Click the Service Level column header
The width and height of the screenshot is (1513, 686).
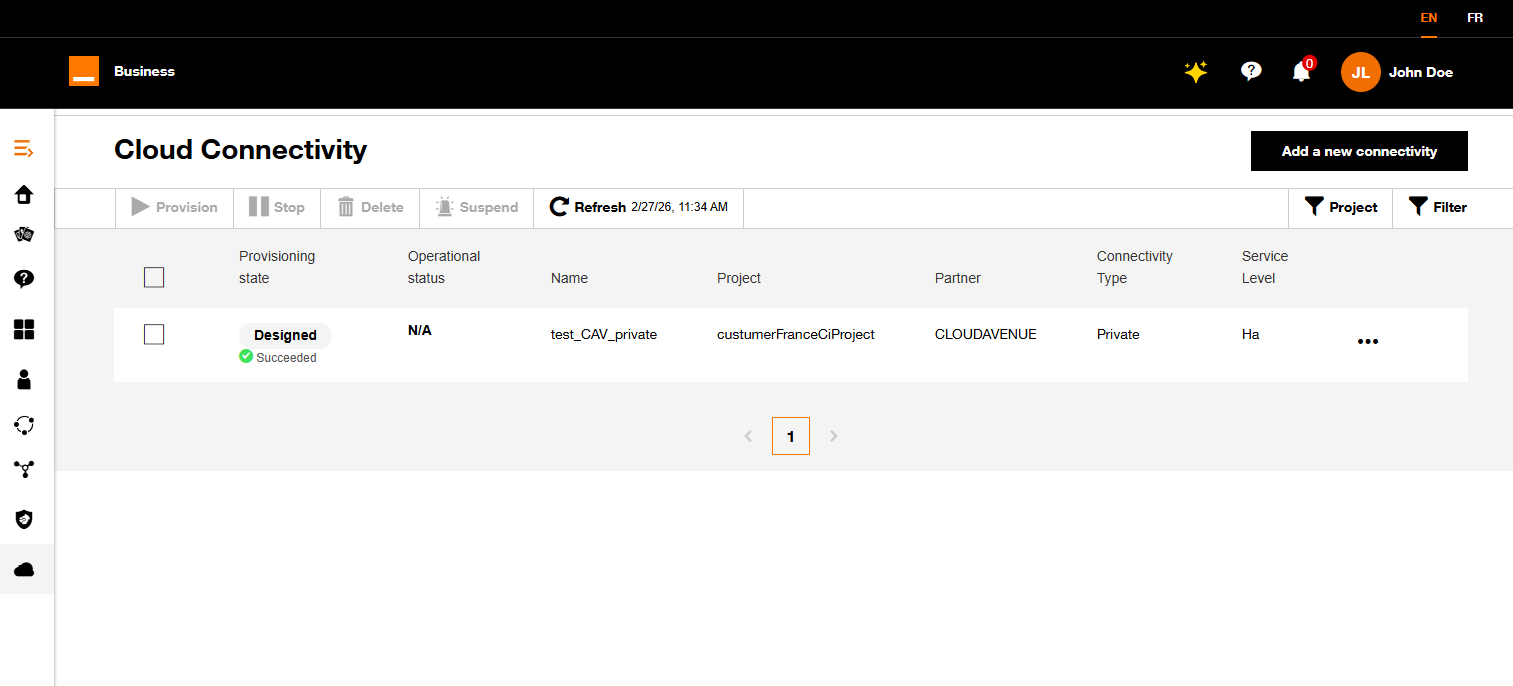(1265, 267)
